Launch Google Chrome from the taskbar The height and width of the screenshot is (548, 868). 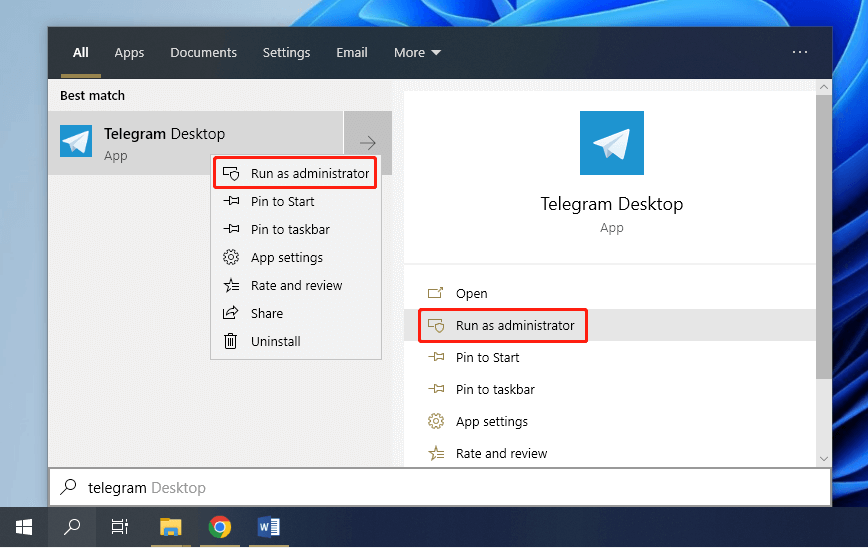220,527
